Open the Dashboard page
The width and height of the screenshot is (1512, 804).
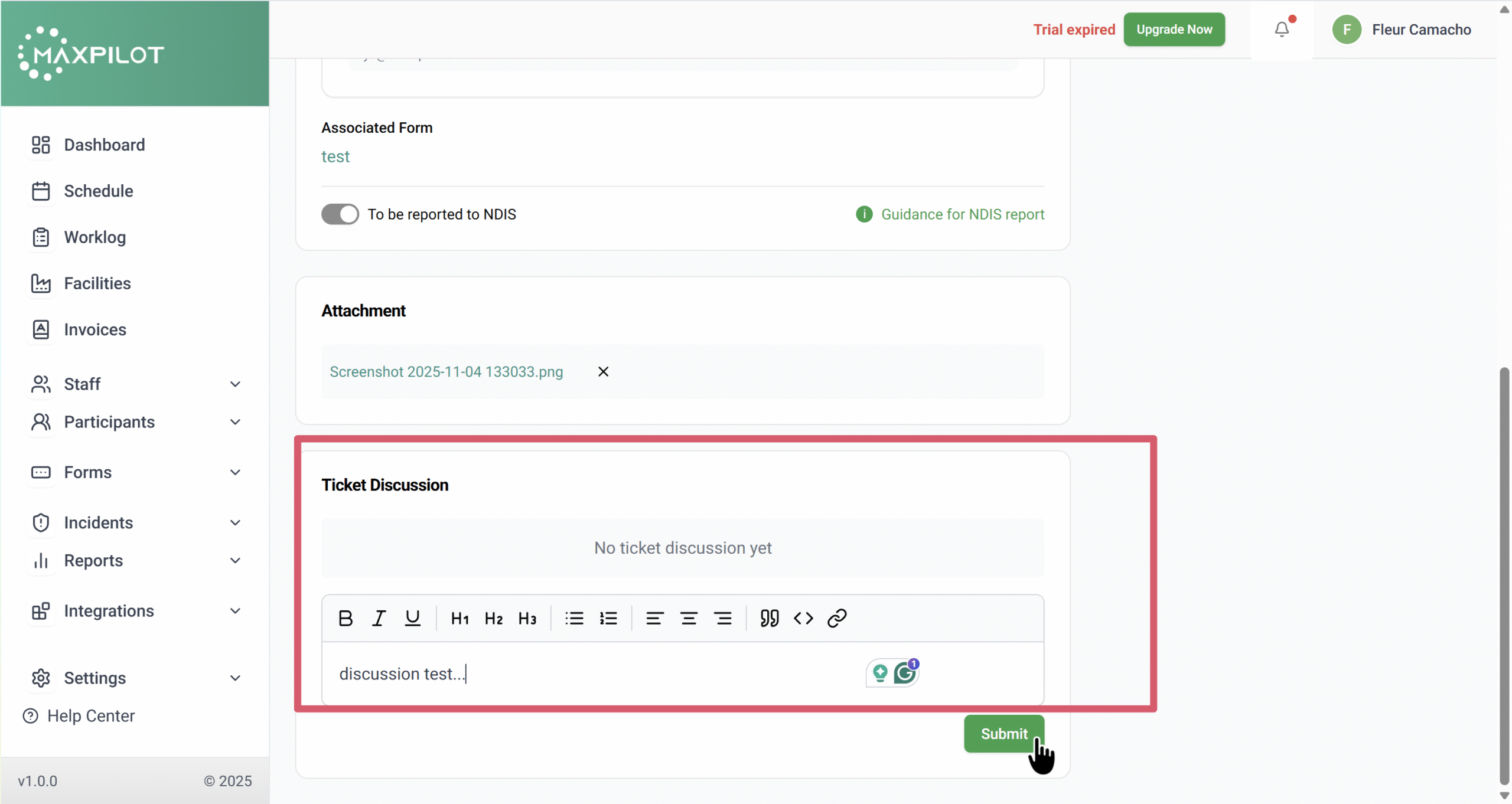coord(104,145)
